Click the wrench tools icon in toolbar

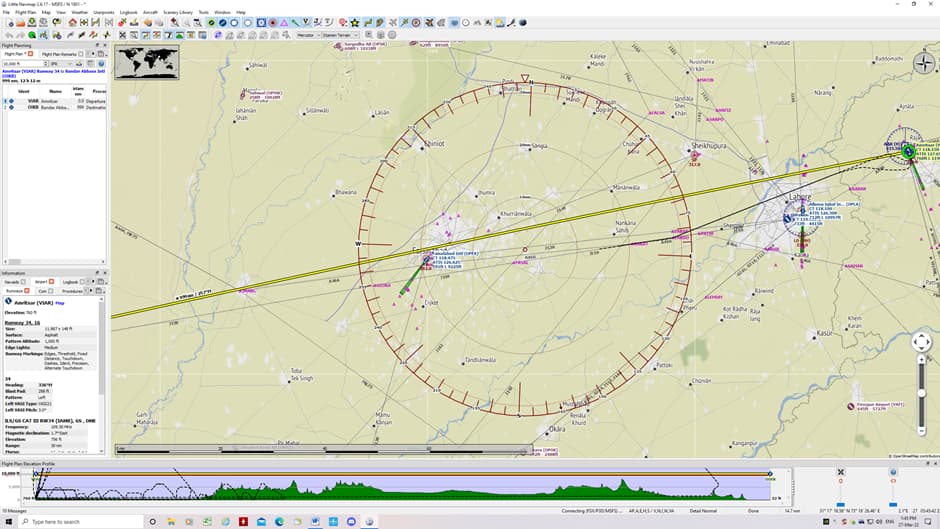[x=511, y=23]
